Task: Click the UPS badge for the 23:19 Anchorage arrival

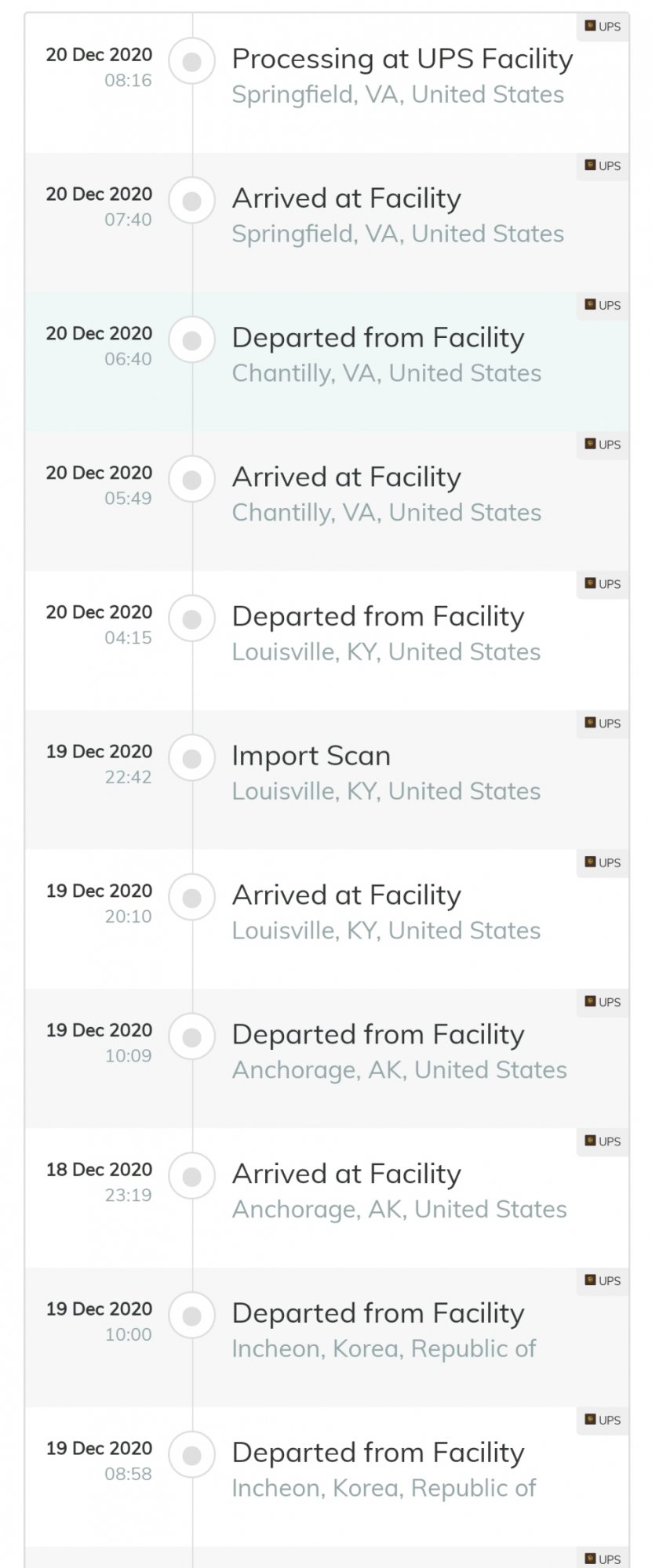Action: pos(603,1142)
